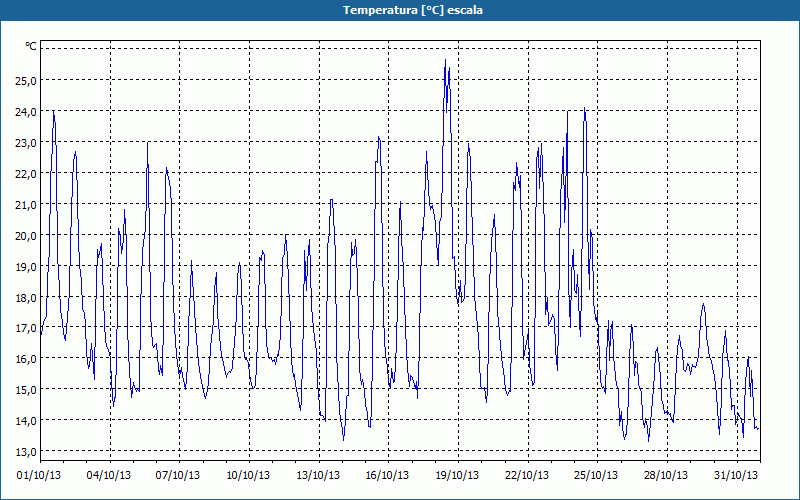The image size is (800, 500).
Task: Click the 25/10/13 date label
Action: [x=596, y=475]
